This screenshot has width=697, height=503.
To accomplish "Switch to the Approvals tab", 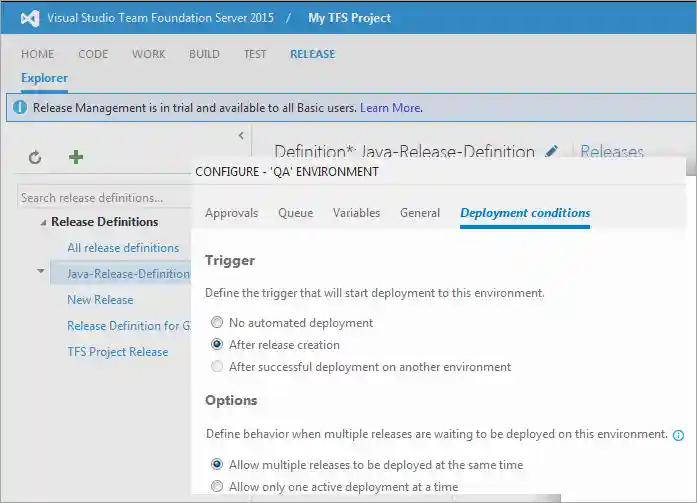I will (232, 213).
